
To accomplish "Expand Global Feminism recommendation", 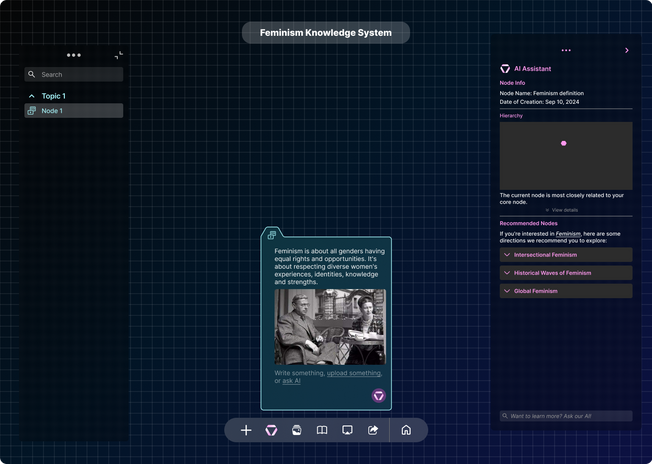I will 566,291.
